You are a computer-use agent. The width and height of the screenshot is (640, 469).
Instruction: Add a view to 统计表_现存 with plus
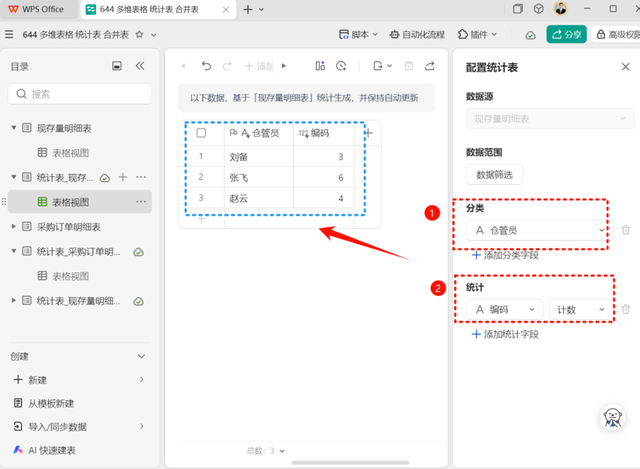[123, 177]
